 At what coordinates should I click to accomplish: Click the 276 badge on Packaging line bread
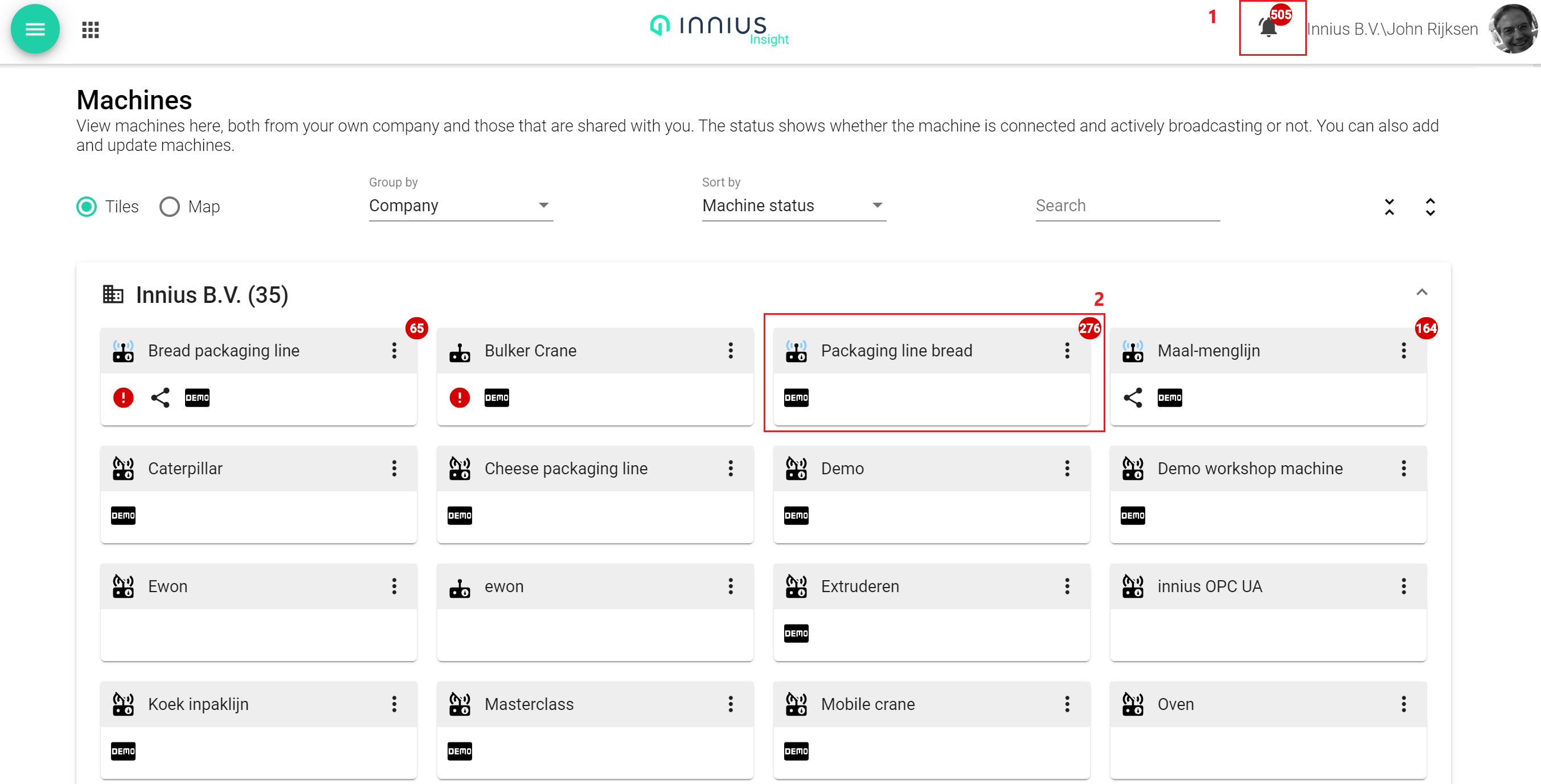coord(1090,329)
